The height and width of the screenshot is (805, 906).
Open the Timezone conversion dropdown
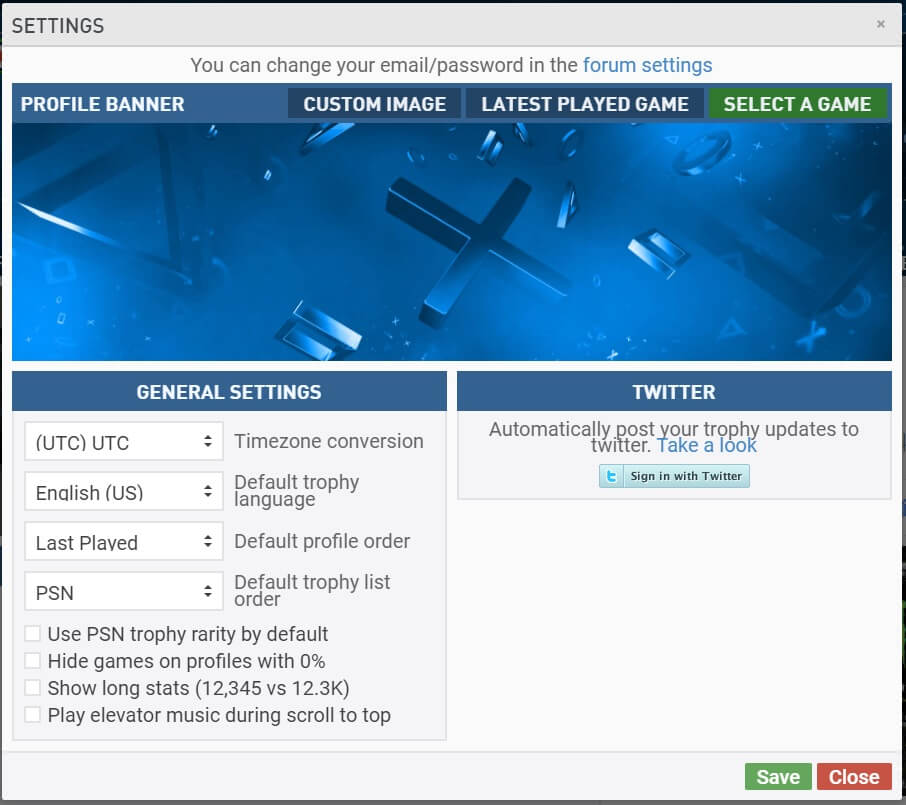click(x=124, y=442)
